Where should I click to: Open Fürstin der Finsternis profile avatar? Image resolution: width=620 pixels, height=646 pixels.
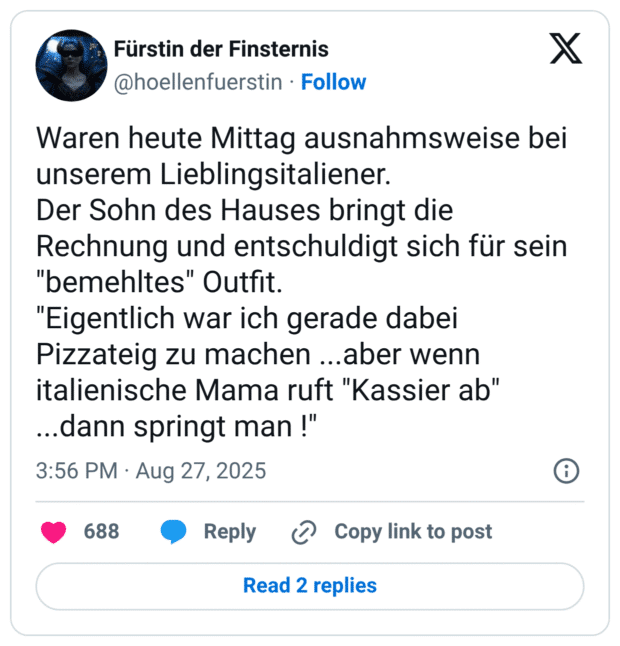tap(71, 65)
